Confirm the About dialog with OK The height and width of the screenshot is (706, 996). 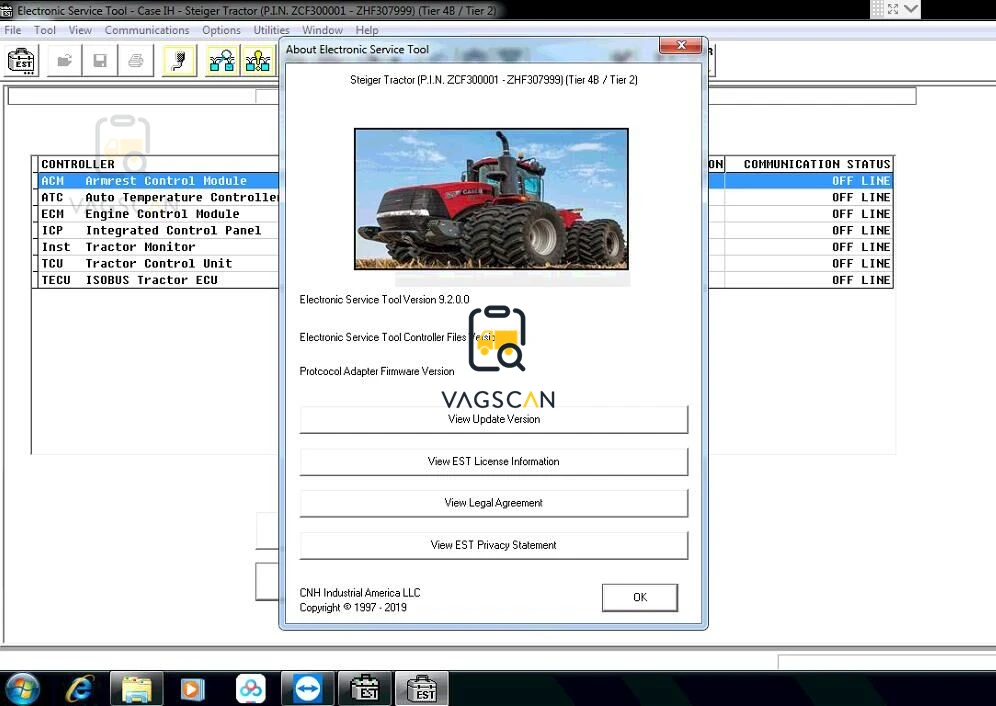pyautogui.click(x=640, y=597)
